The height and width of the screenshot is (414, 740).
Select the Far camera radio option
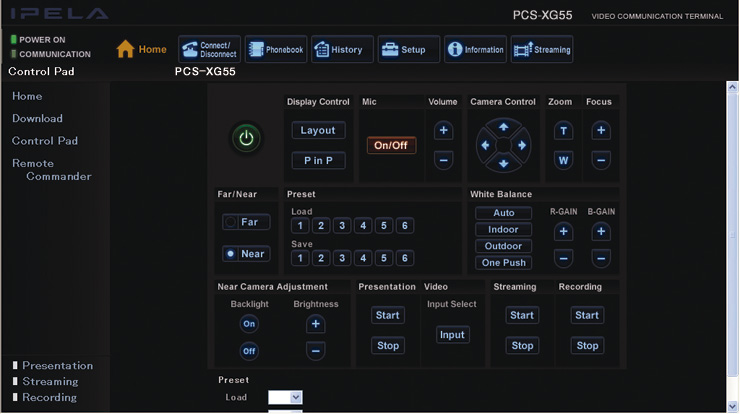245,222
